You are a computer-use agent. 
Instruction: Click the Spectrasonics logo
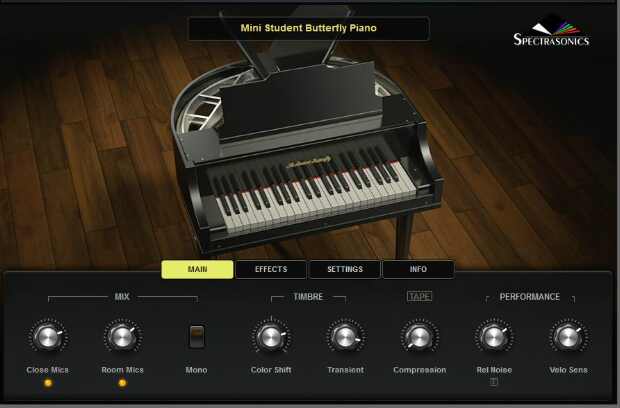pos(551,32)
